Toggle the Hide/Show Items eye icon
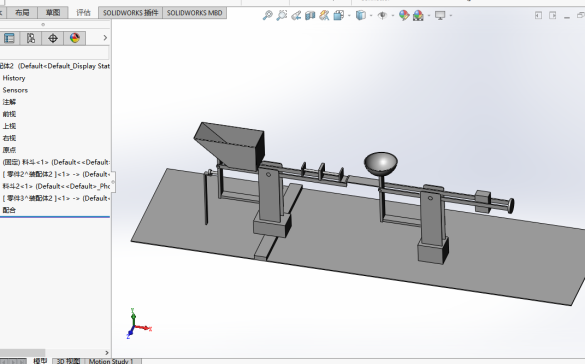The height and width of the screenshot is (364, 585). pos(382,15)
